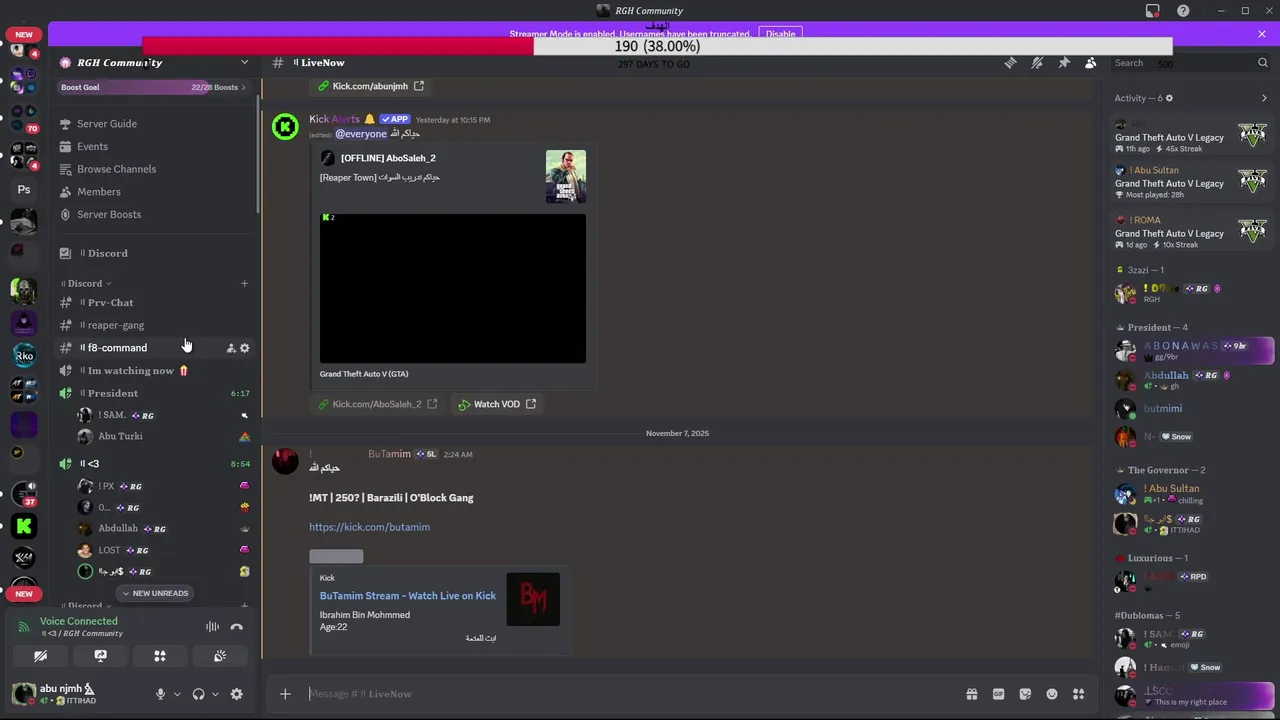
Task: Open BuTamim Stream - Watch Live on Kick
Action: (407, 595)
